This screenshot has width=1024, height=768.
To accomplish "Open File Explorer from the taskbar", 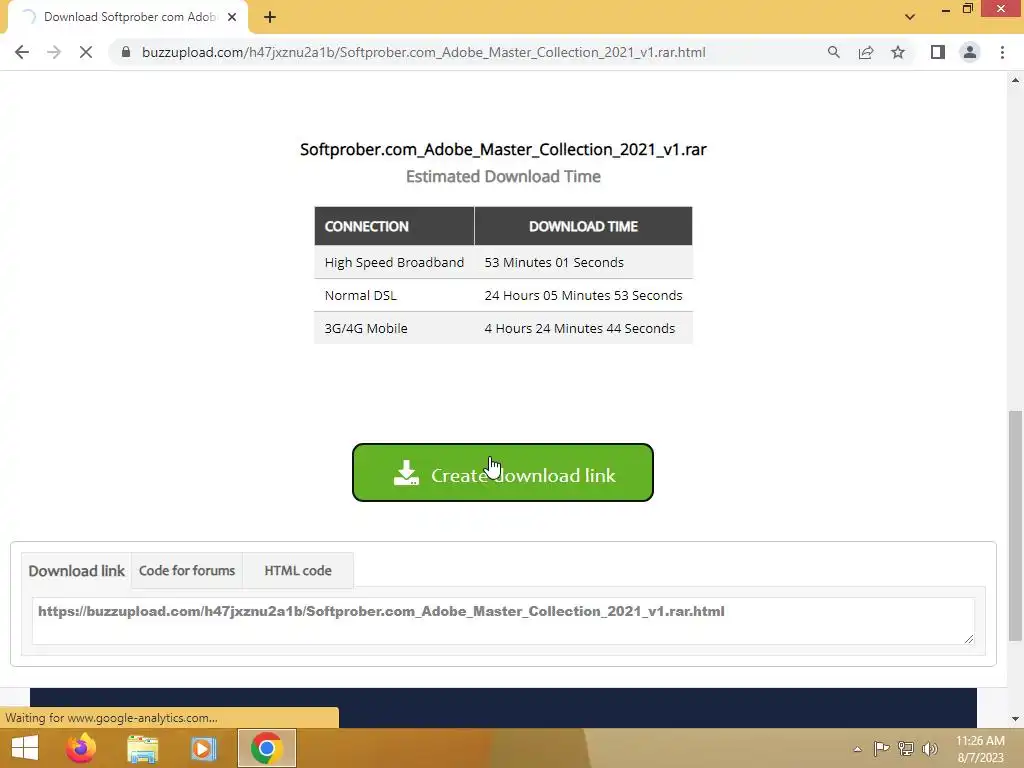I will (x=142, y=748).
